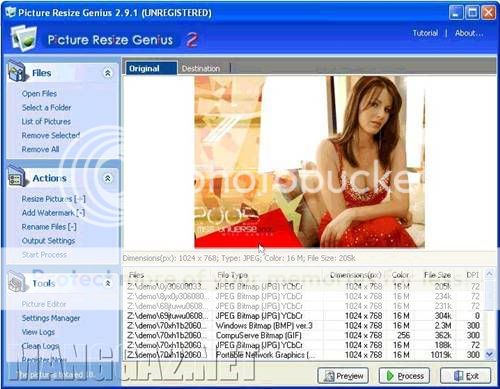
Task: Switch to the Original tab
Action: (151, 68)
